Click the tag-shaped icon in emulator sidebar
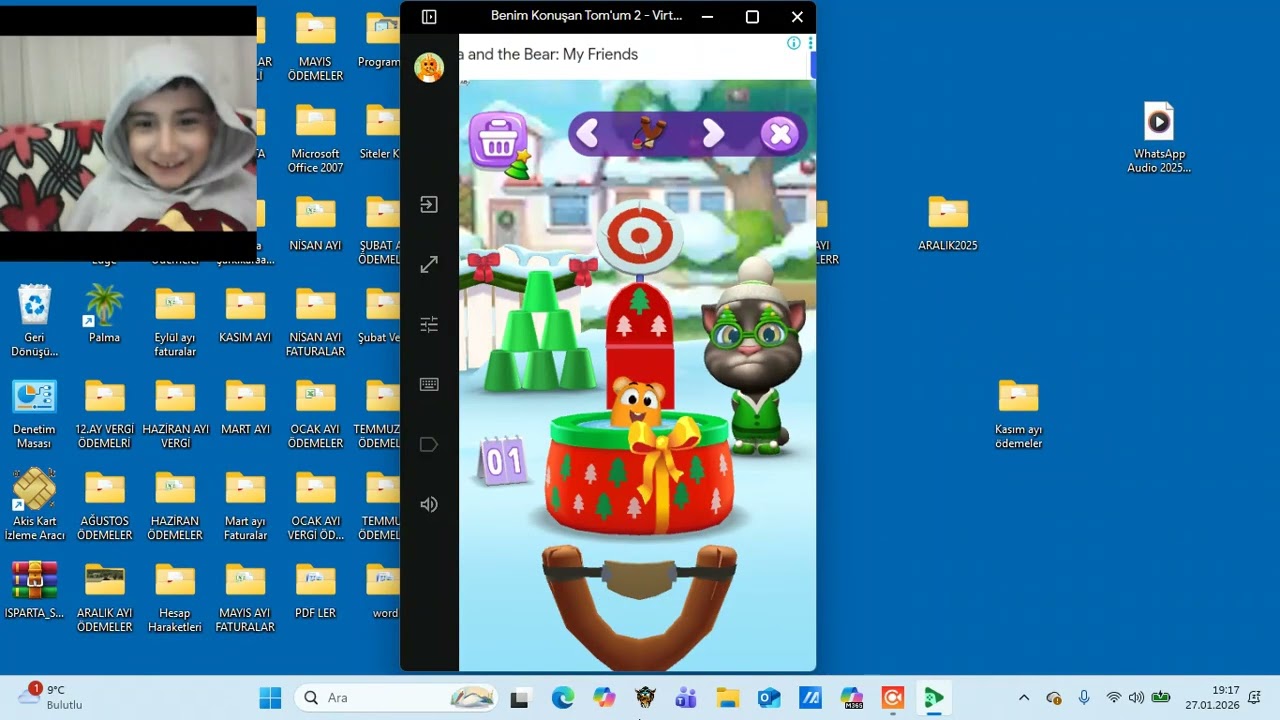Image resolution: width=1280 pixels, height=720 pixels. click(429, 445)
